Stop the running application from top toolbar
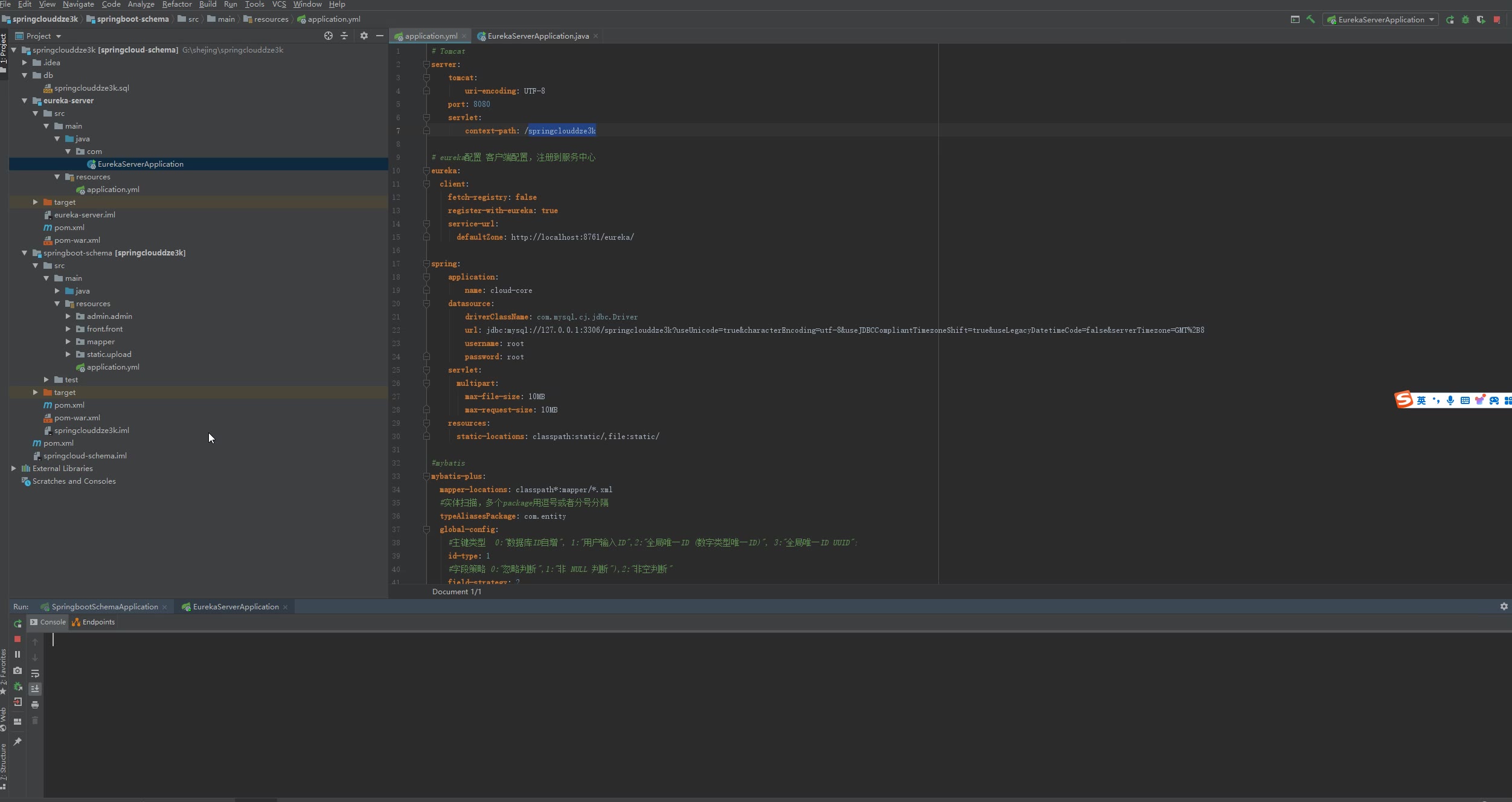 [x=1497, y=19]
